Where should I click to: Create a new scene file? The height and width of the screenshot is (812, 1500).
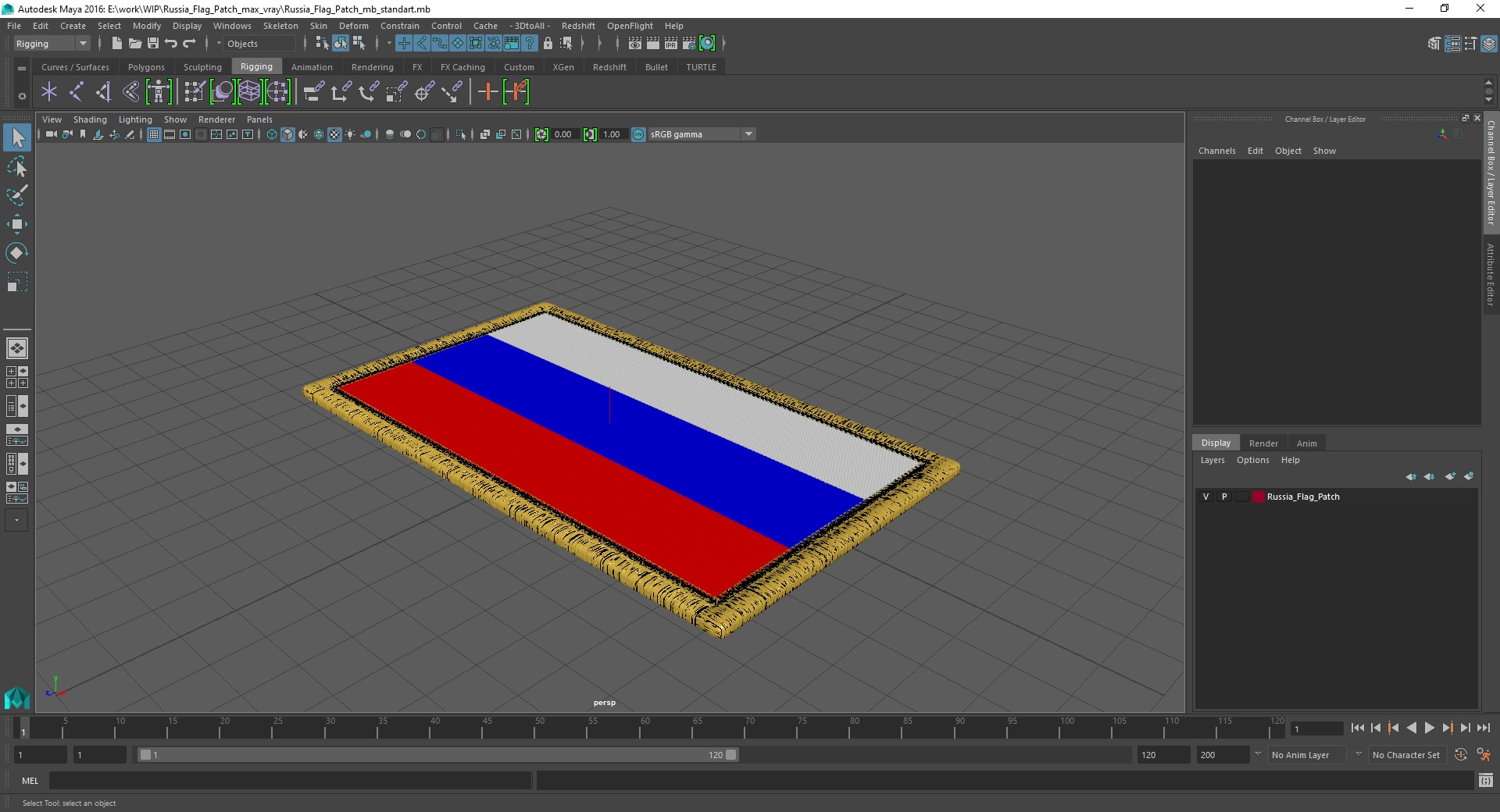pos(117,44)
